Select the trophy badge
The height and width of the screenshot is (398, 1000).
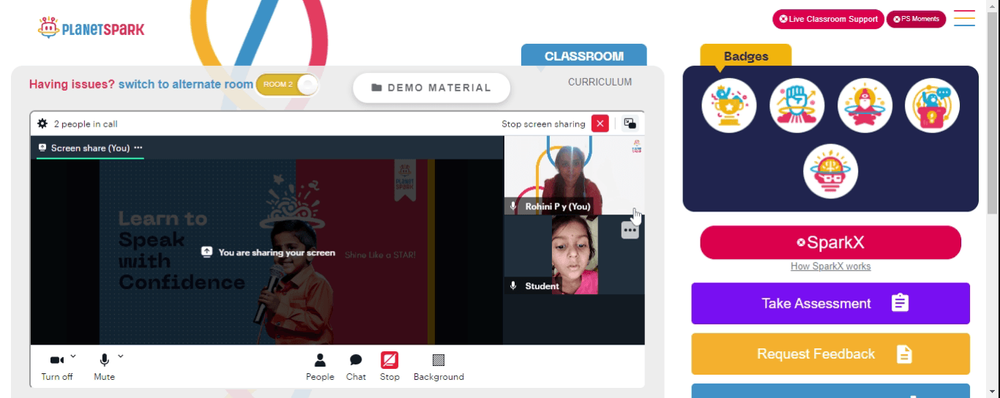(729, 106)
